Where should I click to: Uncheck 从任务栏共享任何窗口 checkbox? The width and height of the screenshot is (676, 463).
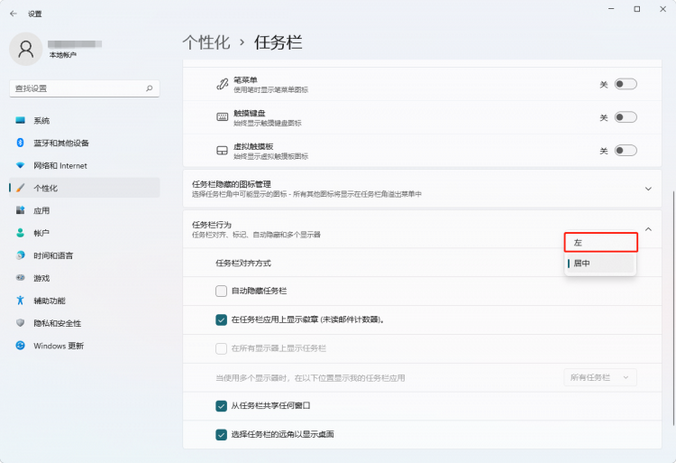point(221,406)
